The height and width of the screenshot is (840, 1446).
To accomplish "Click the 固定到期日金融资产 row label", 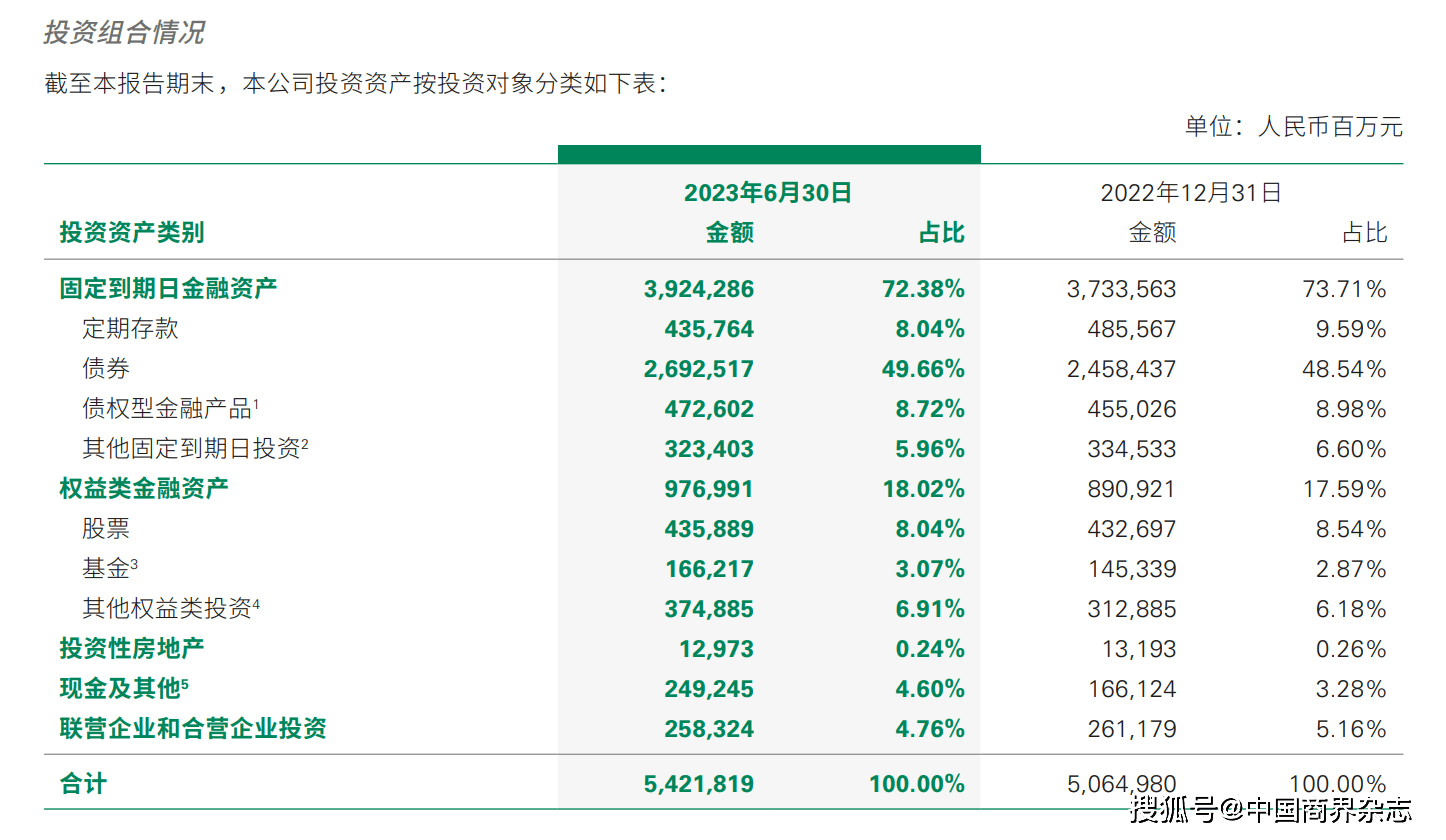I will 168,289.
